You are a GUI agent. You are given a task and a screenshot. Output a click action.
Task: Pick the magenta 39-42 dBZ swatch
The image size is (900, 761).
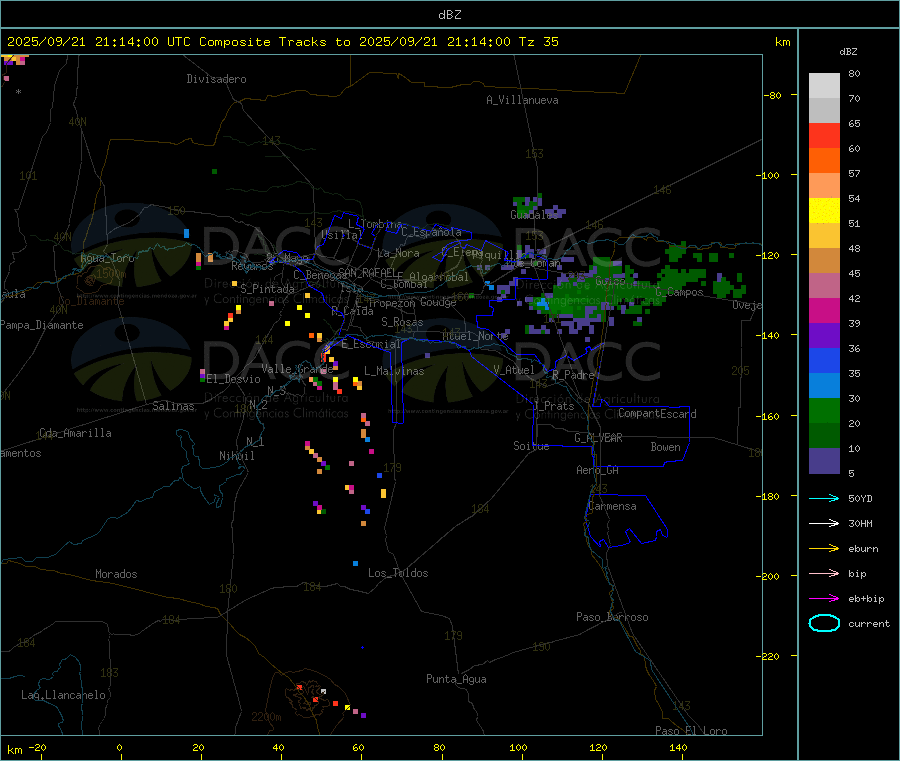click(x=824, y=310)
